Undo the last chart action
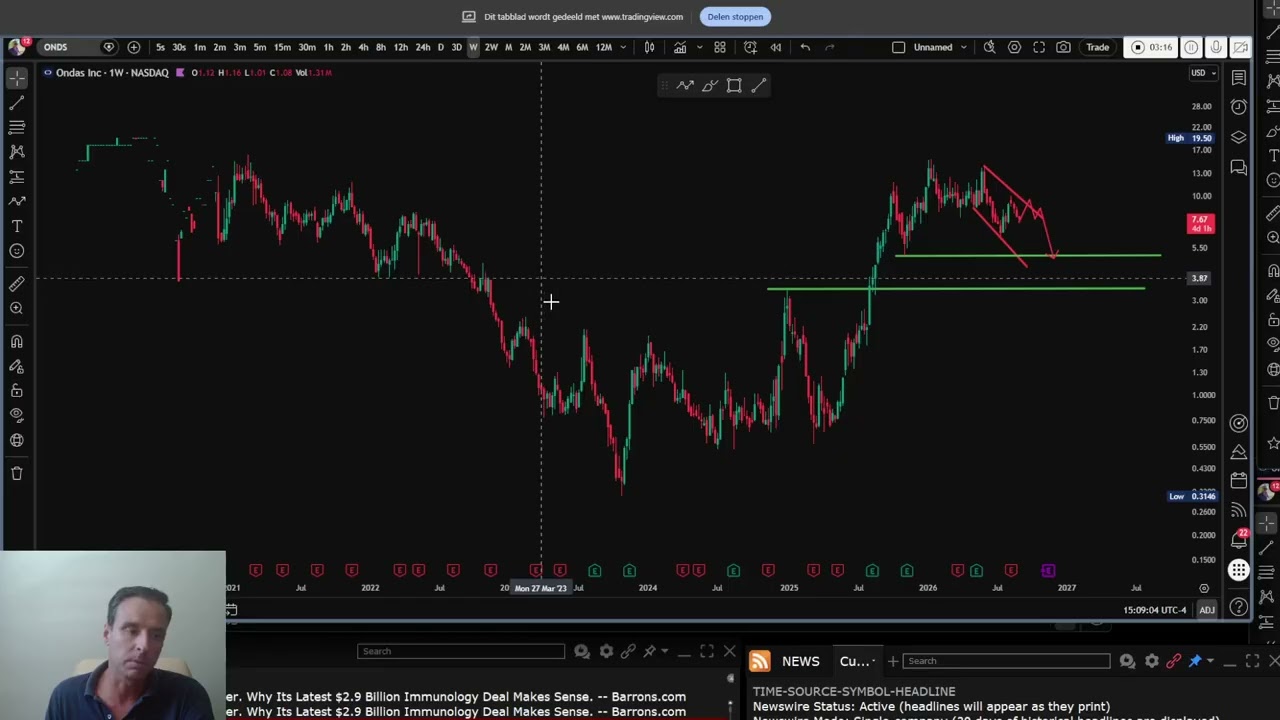The width and height of the screenshot is (1280, 720). tap(805, 47)
